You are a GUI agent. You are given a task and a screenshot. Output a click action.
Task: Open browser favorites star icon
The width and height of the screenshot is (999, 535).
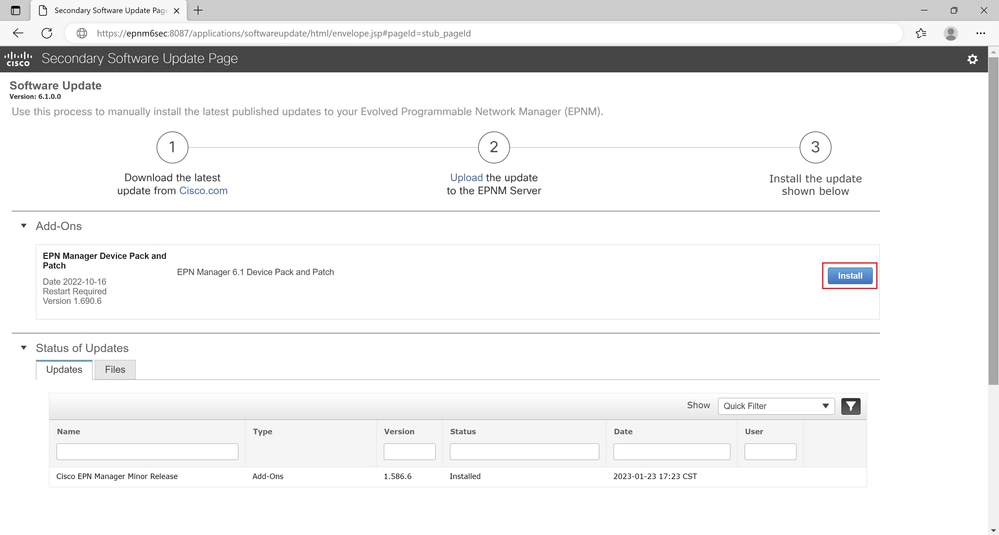921,33
